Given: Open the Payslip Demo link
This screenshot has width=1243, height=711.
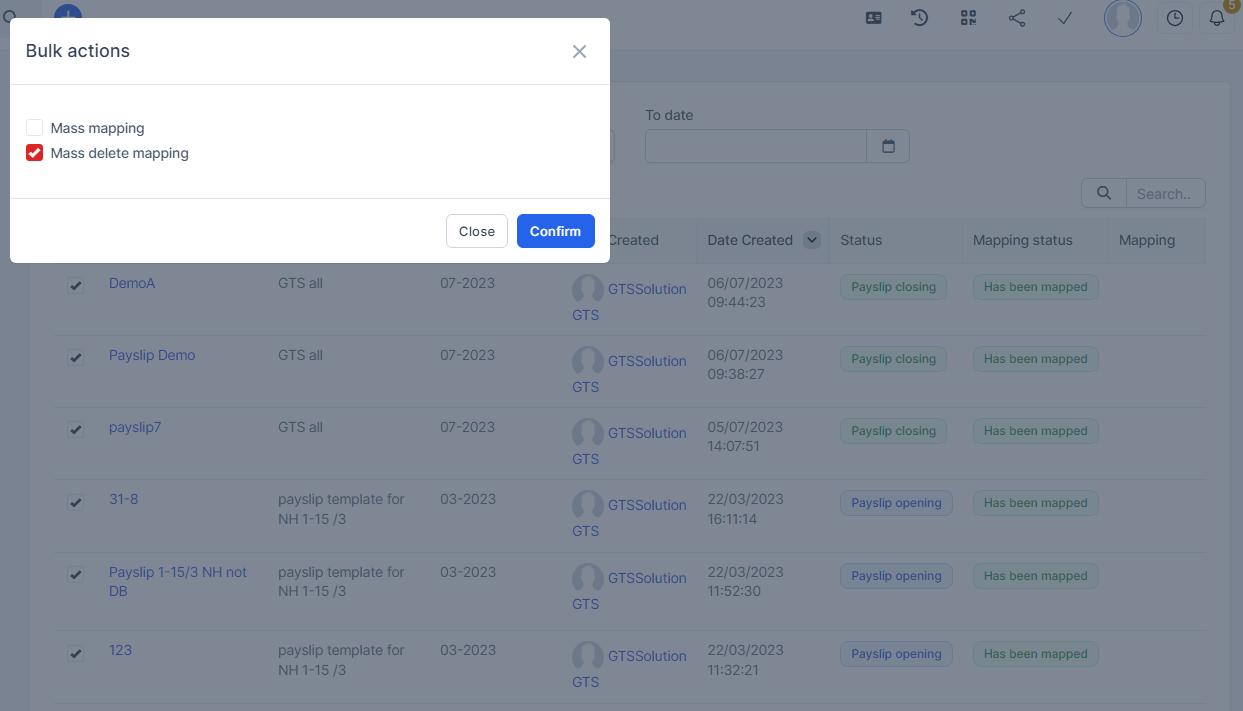Looking at the screenshot, I should point(152,355).
